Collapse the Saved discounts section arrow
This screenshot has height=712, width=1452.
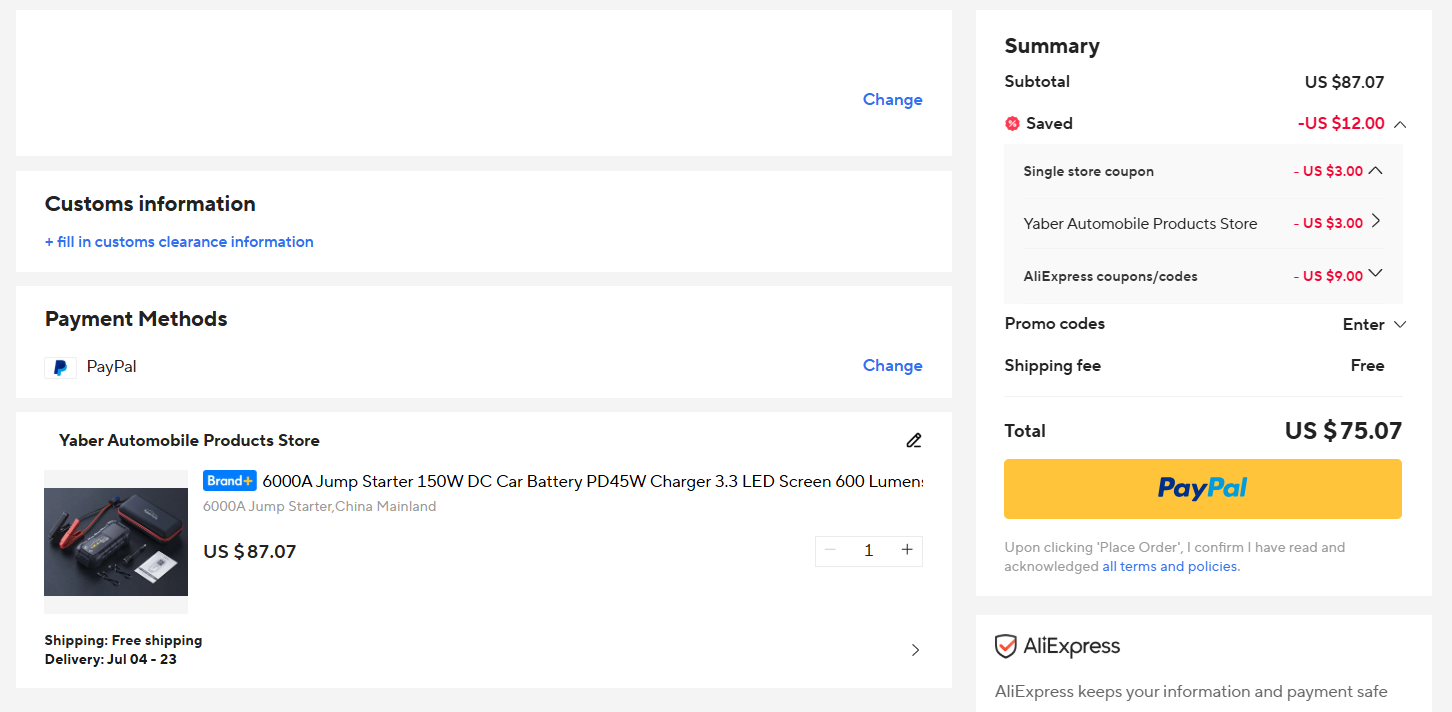click(1399, 124)
